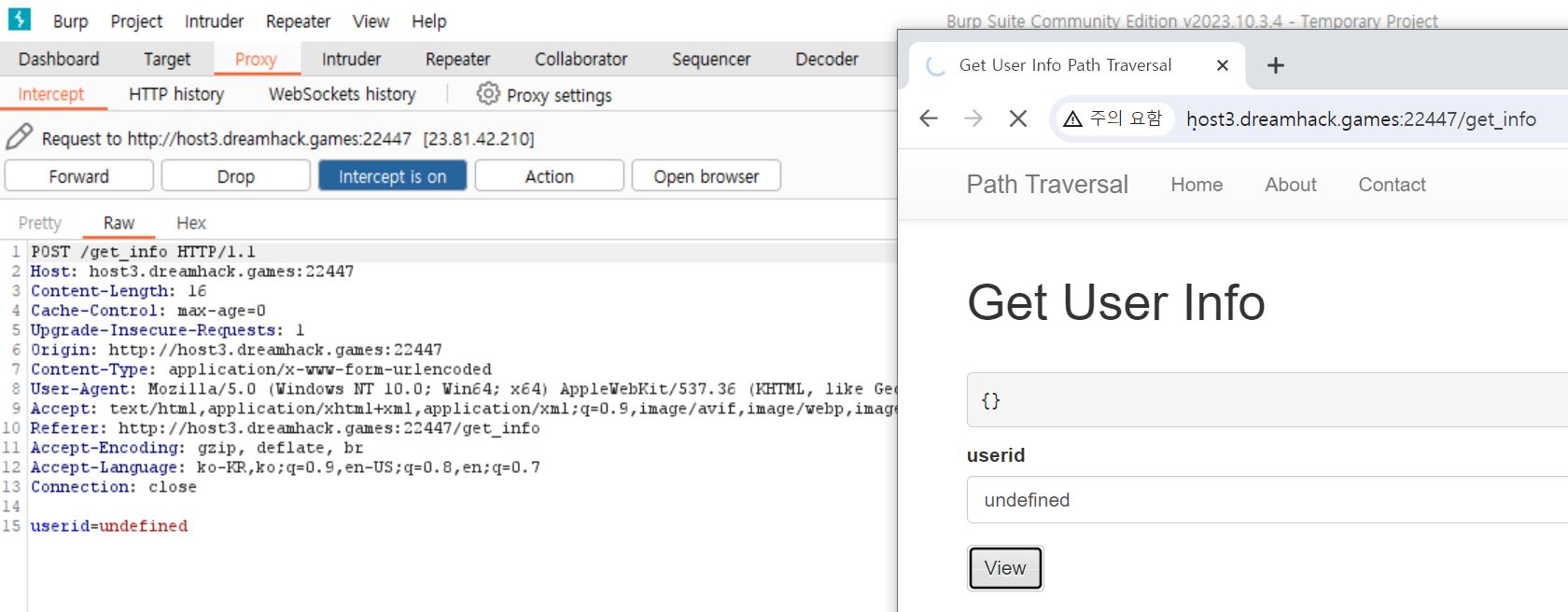Click browser forward arrow
This screenshot has height=612, width=1568.
point(973,118)
